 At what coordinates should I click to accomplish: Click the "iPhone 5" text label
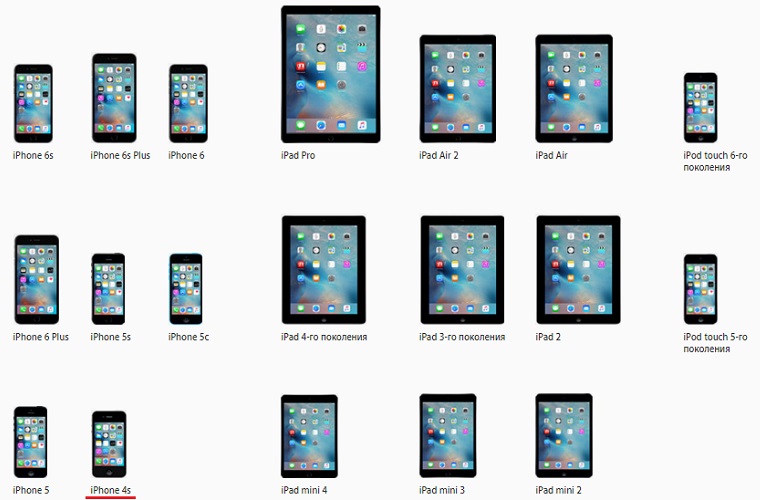tap(31, 490)
